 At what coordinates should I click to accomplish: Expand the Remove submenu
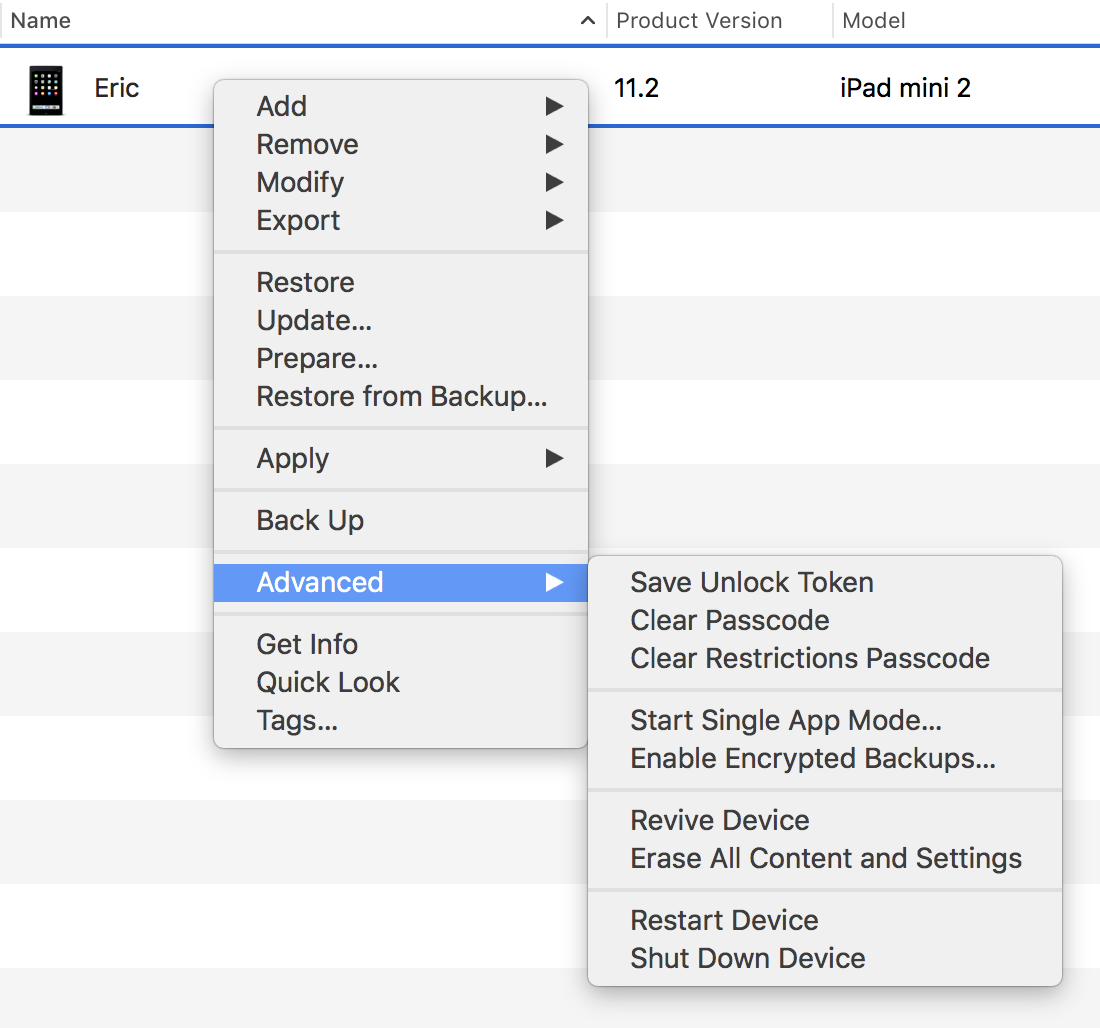pos(401,145)
